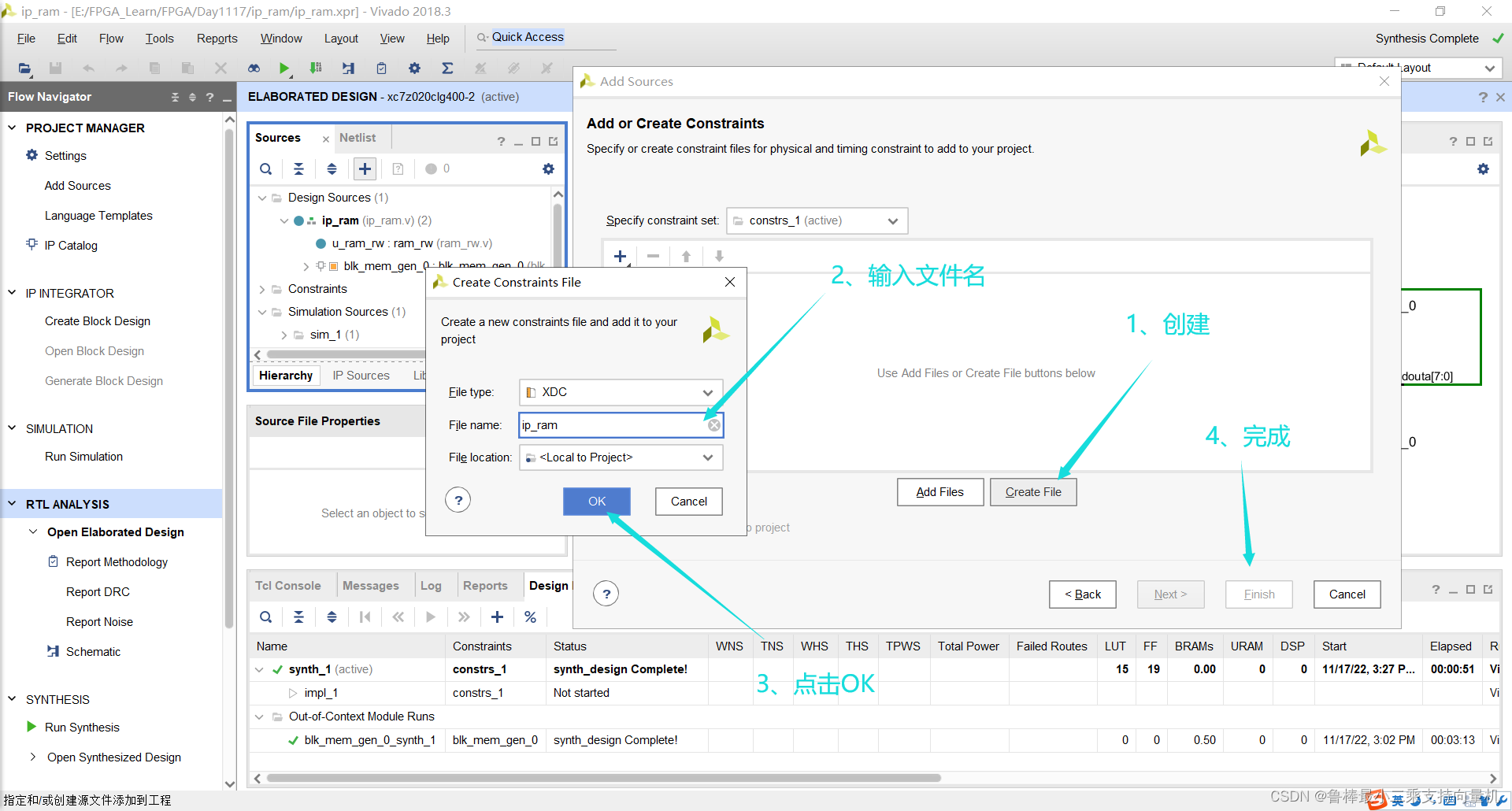Viewport: 1512px width, 811px height.
Task: Expand Constraints folder in Sources
Action: (x=262, y=289)
